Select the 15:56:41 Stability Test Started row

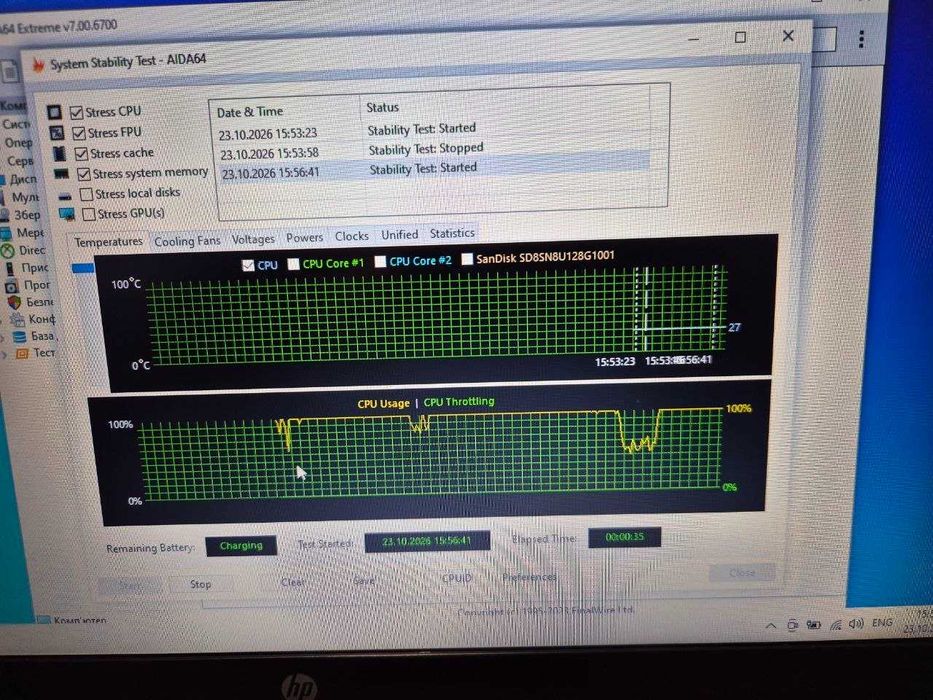coord(436,170)
